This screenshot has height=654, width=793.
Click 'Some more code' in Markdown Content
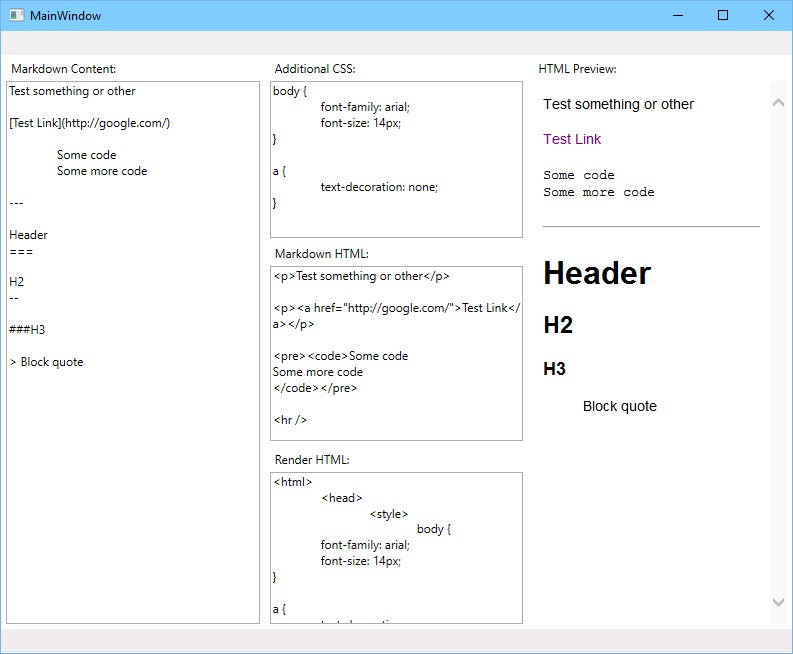(102, 171)
